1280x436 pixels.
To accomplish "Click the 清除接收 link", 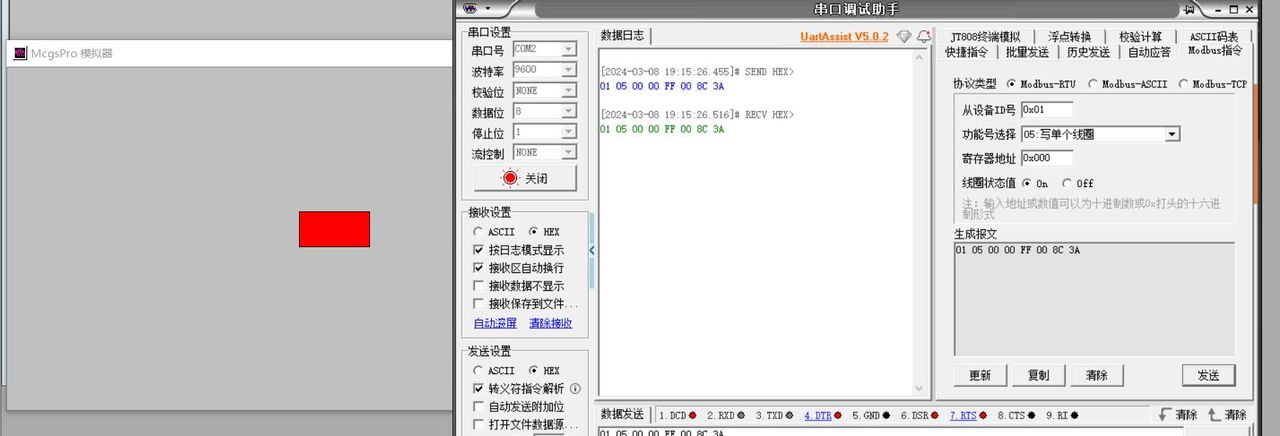I will 550,323.
